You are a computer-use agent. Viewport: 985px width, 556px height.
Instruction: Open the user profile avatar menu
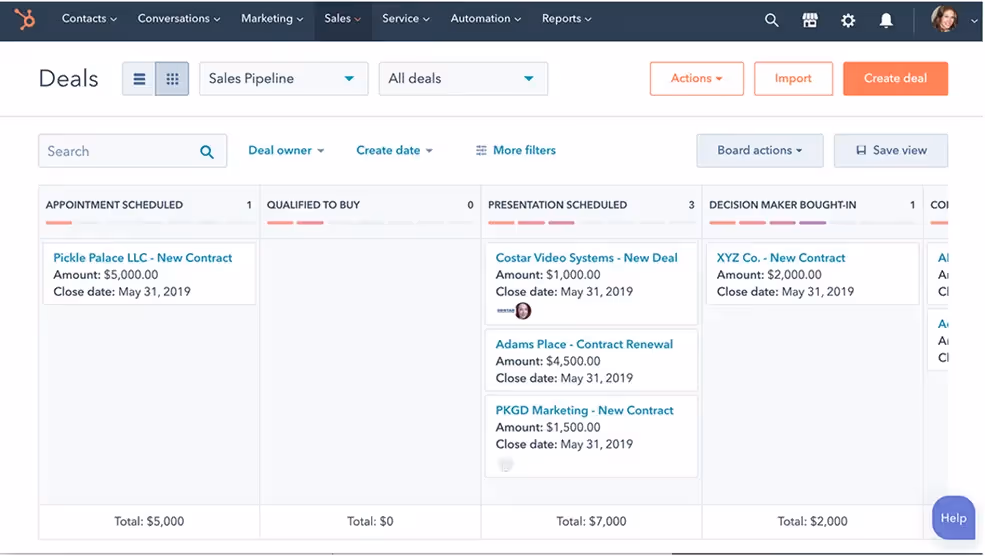[x=944, y=19]
